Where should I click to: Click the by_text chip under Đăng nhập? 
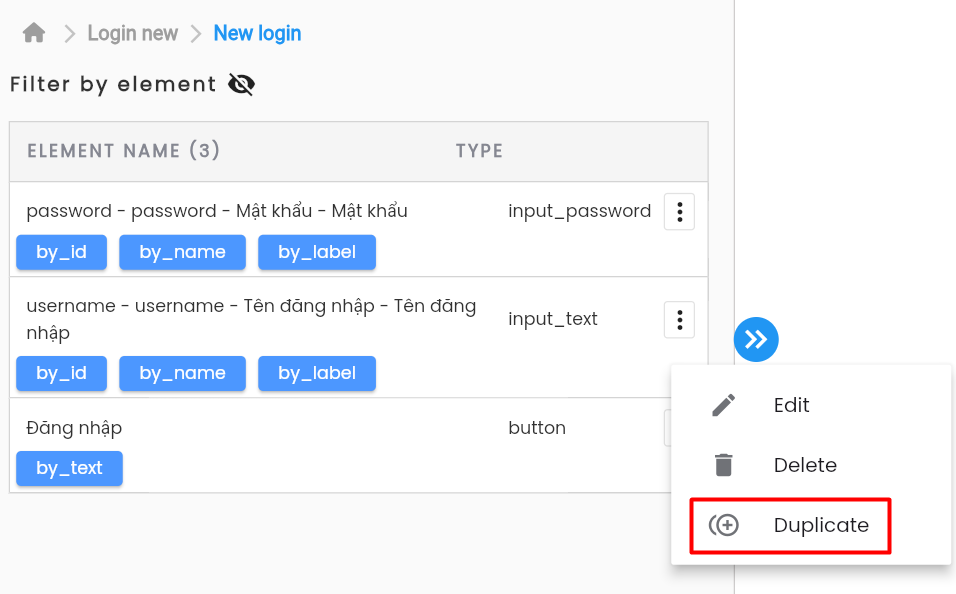pyautogui.click(x=70, y=468)
